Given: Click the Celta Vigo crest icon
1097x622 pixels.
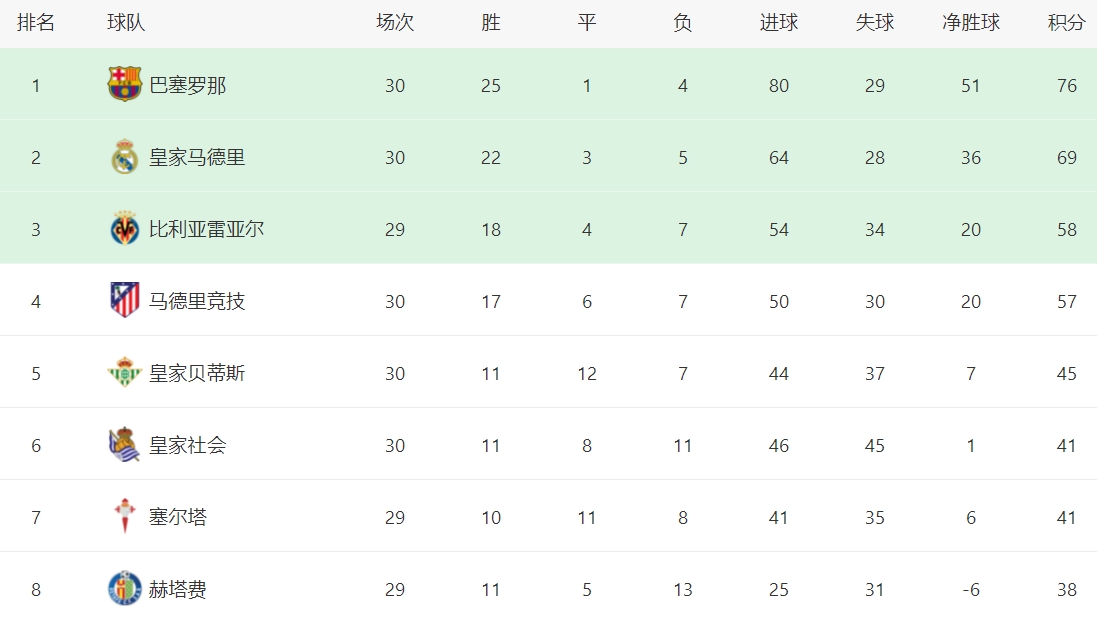Looking at the screenshot, I should 125,517.
